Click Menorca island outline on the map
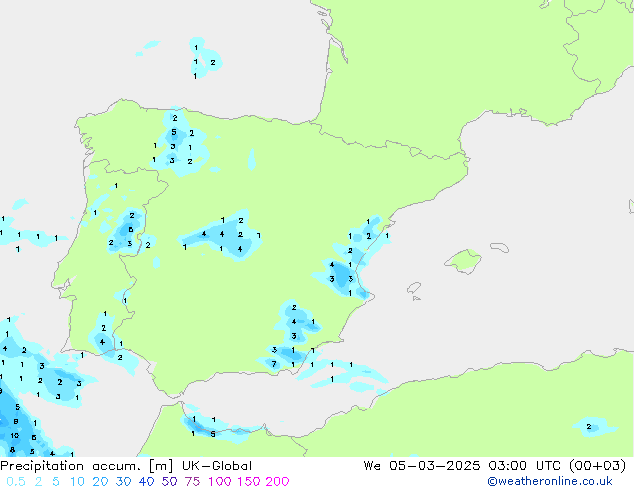634x490 pixels. 499,247
